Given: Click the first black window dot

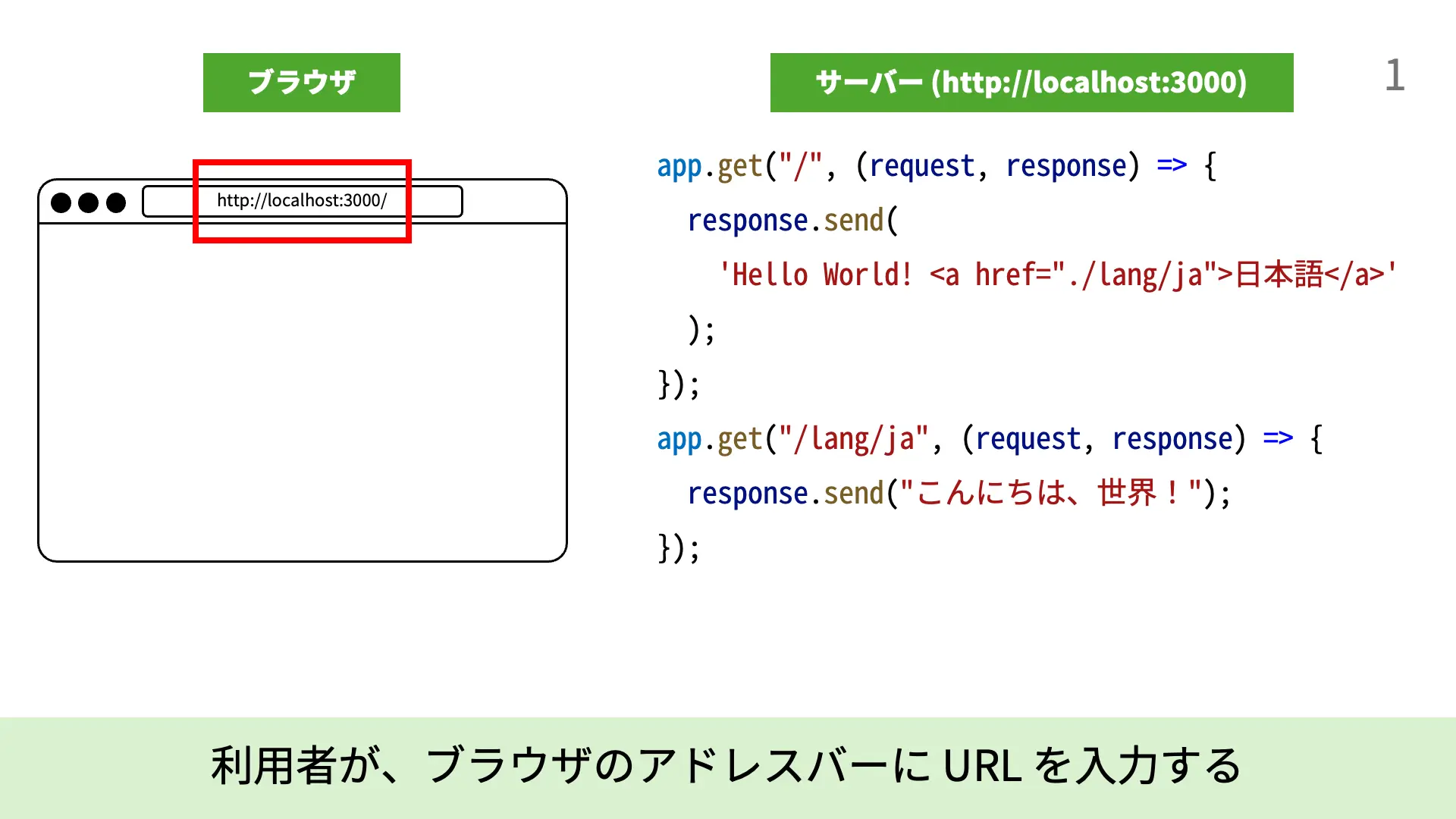Looking at the screenshot, I should (61, 202).
